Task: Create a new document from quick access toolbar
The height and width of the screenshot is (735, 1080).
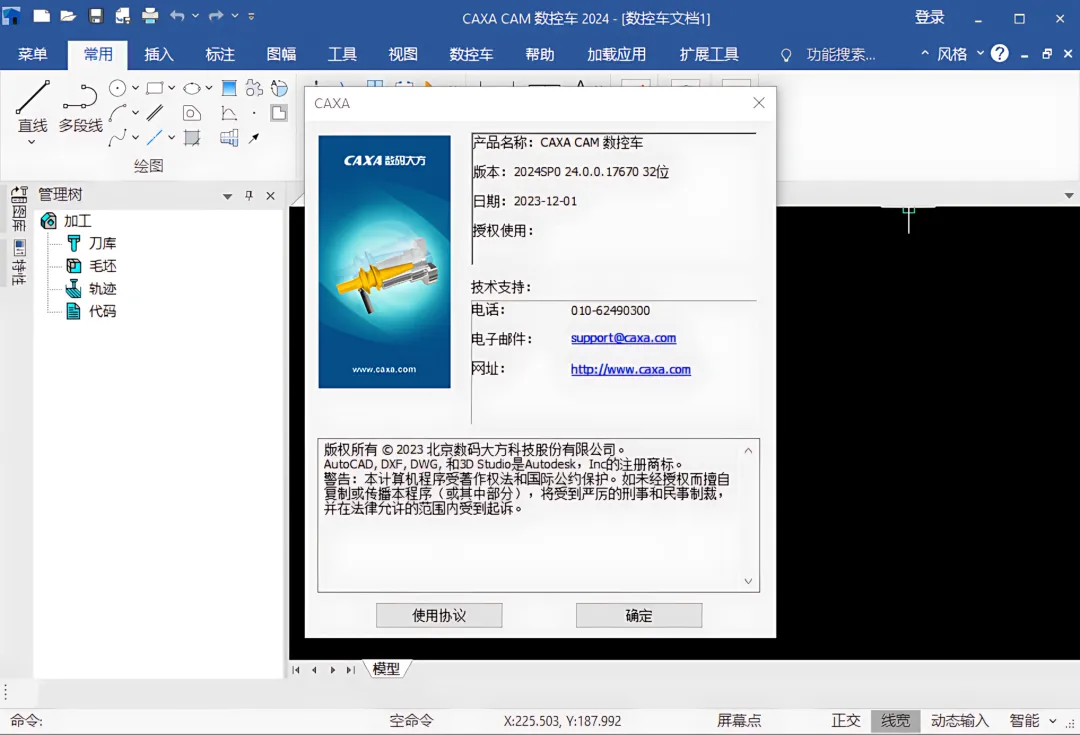Action: tap(41, 16)
